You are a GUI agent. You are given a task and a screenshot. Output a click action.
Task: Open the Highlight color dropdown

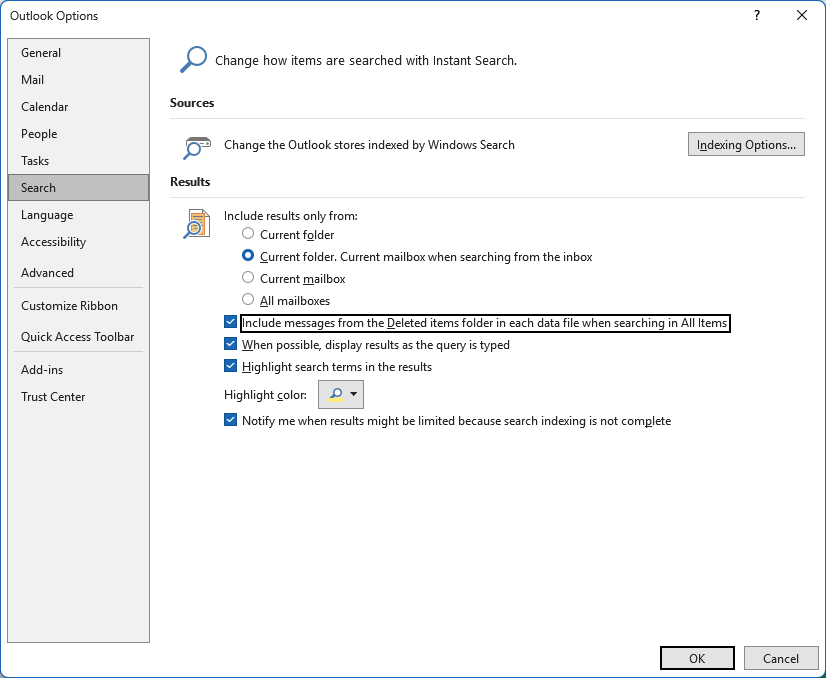click(x=341, y=395)
